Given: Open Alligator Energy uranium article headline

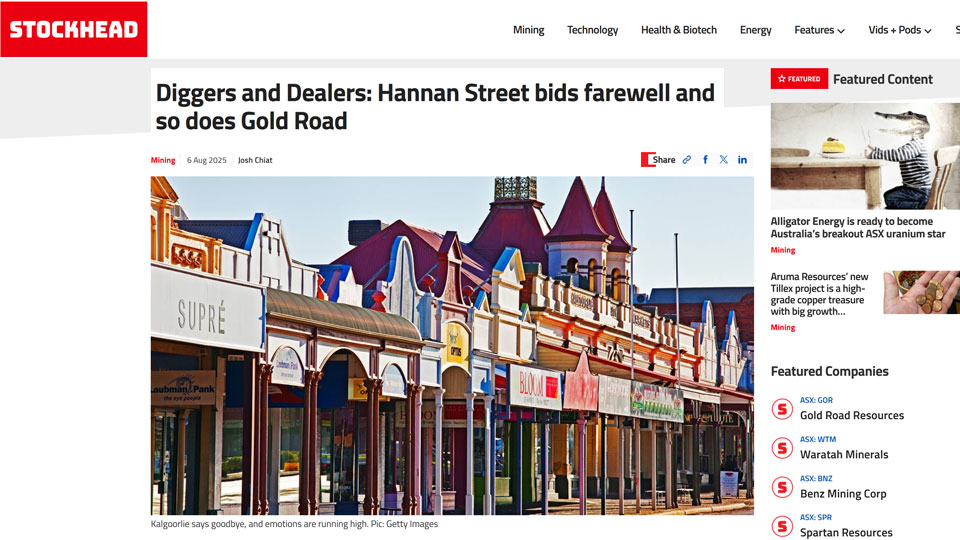Looking at the screenshot, I should 858,227.
